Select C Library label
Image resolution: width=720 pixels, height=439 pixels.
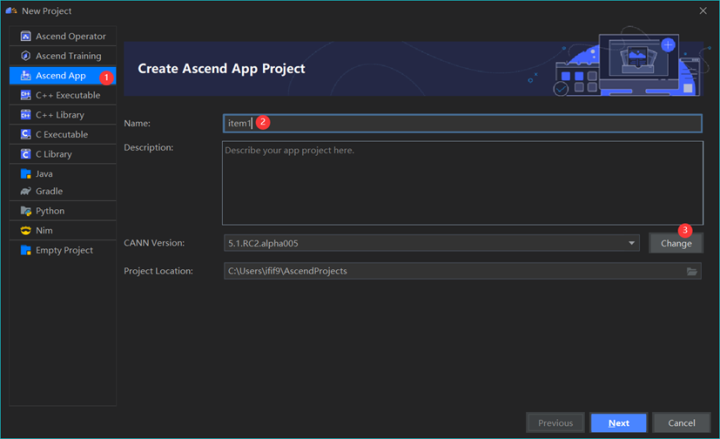(54, 154)
